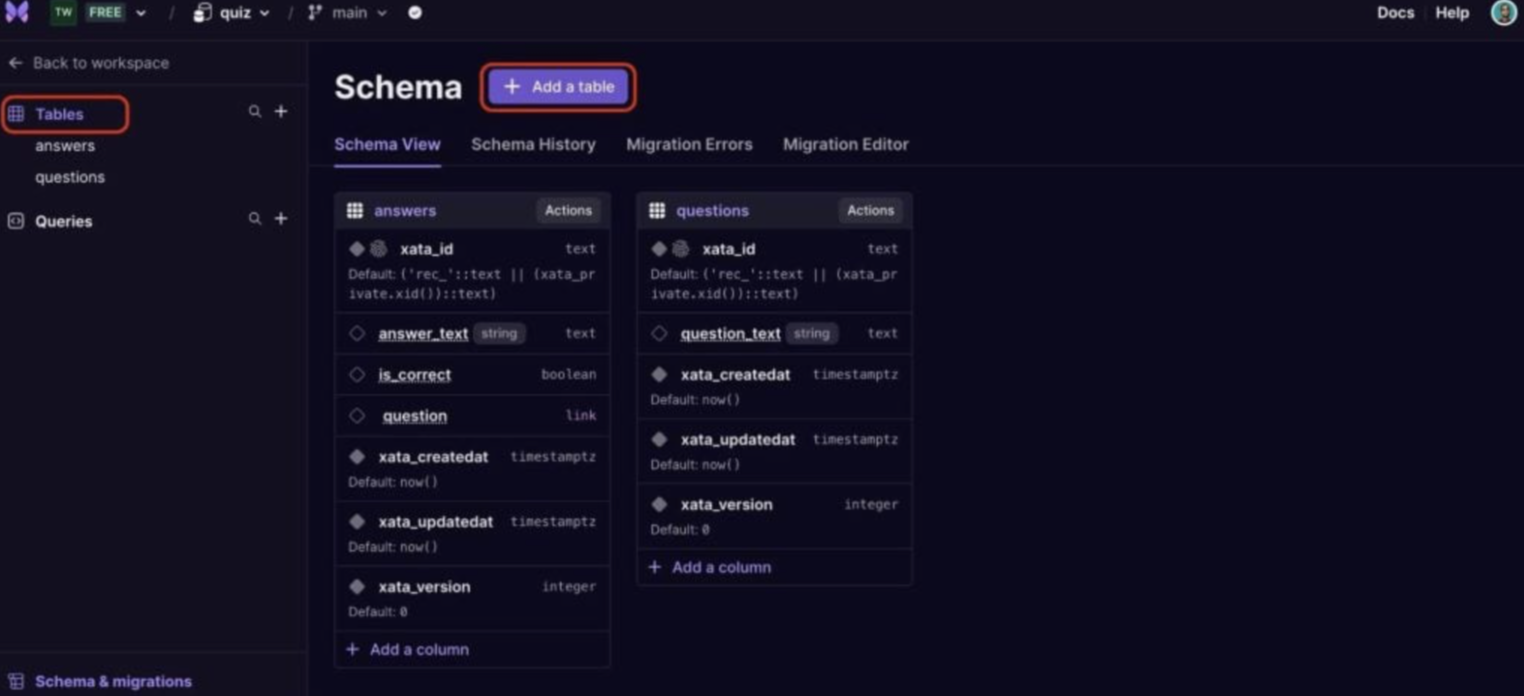Open Actions menu for questions table
Image resolution: width=1524 pixels, height=696 pixels.
pos(870,211)
